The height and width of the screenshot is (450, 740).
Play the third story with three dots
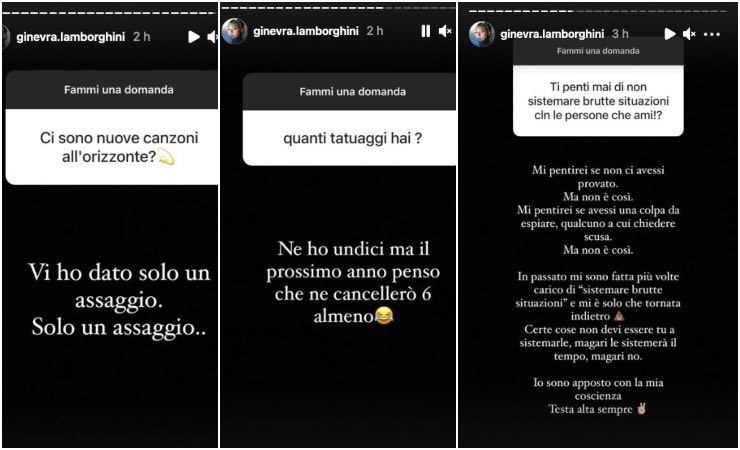(x=669, y=34)
